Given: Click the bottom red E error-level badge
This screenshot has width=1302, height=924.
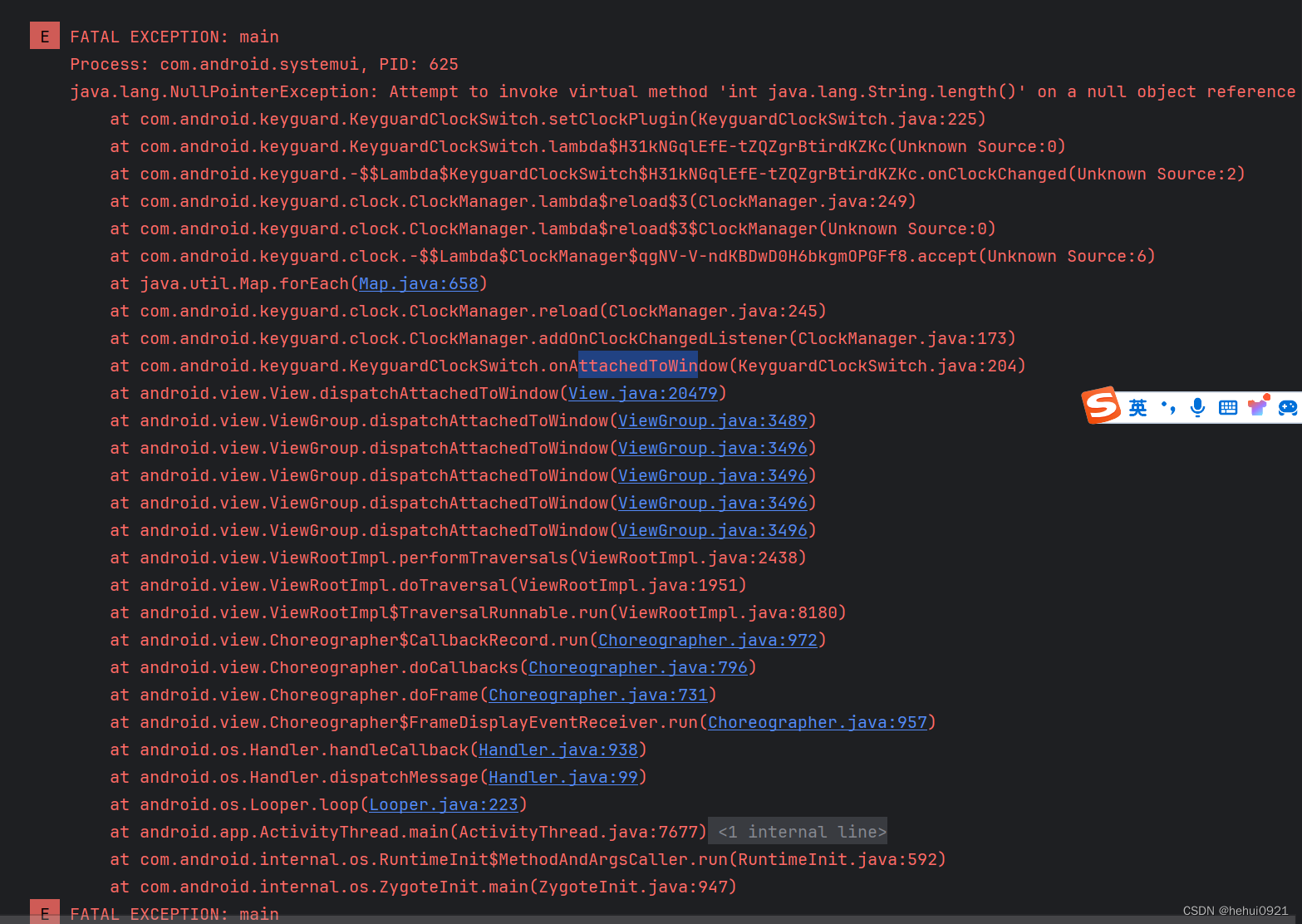Looking at the screenshot, I should (x=45, y=912).
